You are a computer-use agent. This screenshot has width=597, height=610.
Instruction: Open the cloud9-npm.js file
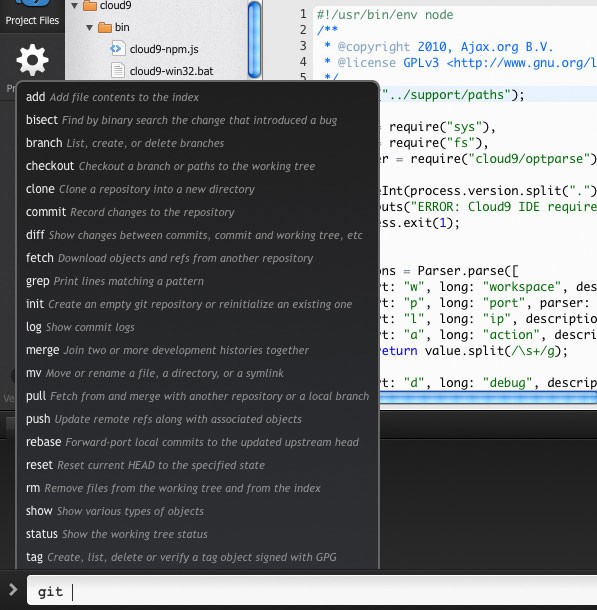(x=164, y=49)
